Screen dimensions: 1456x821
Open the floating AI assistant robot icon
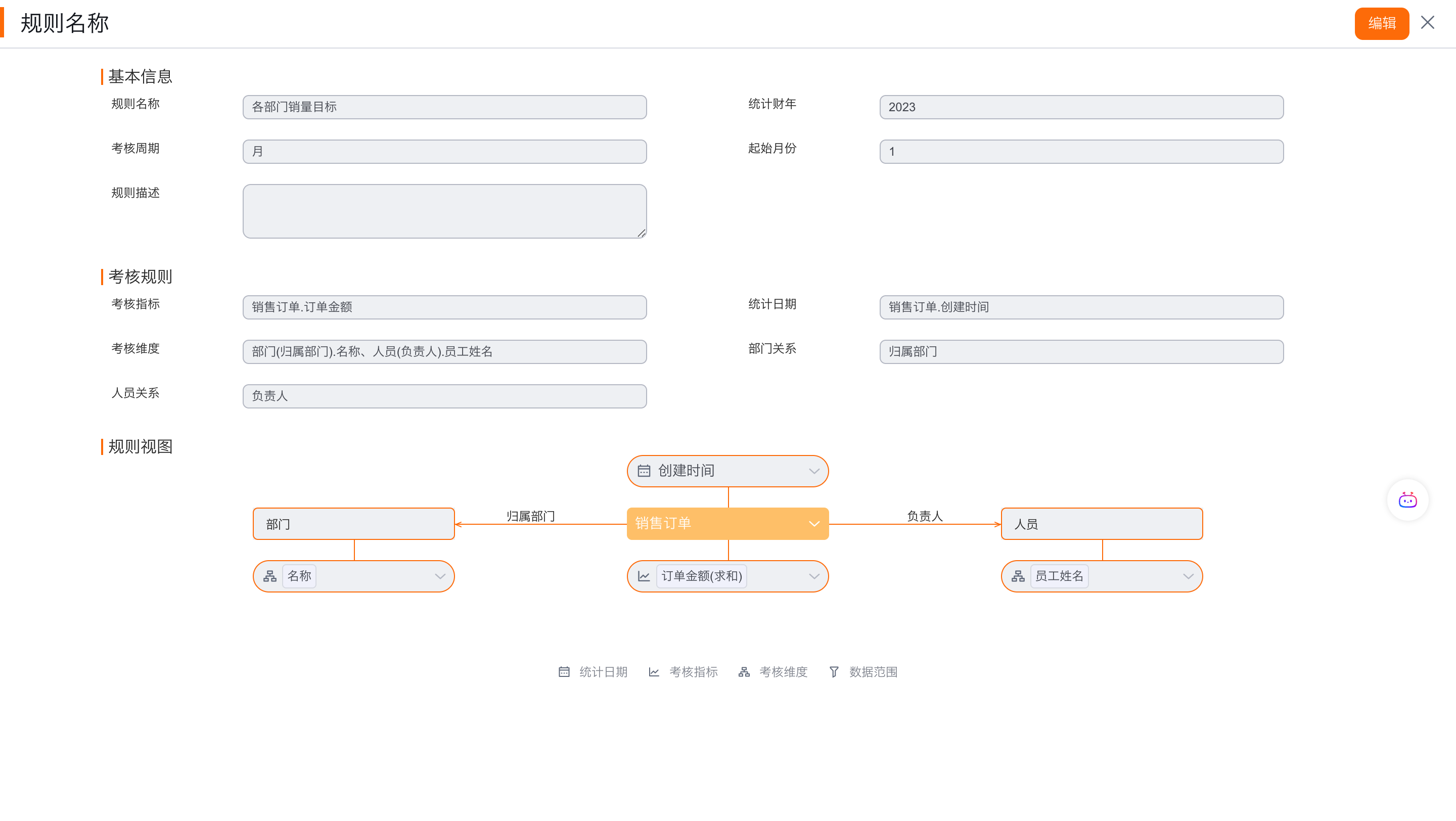pos(1407,500)
